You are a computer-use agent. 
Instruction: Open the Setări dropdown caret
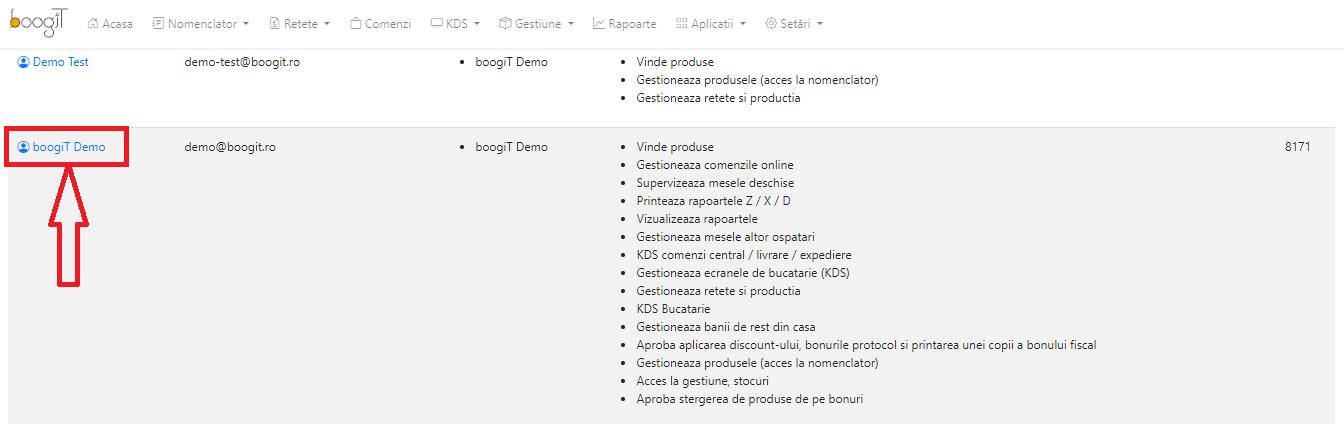point(820,24)
